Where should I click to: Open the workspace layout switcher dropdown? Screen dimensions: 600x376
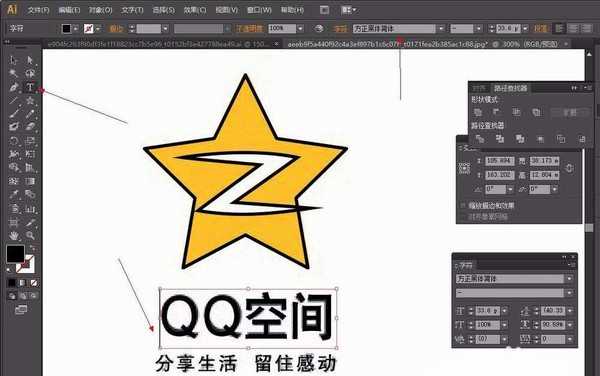tap(349, 10)
